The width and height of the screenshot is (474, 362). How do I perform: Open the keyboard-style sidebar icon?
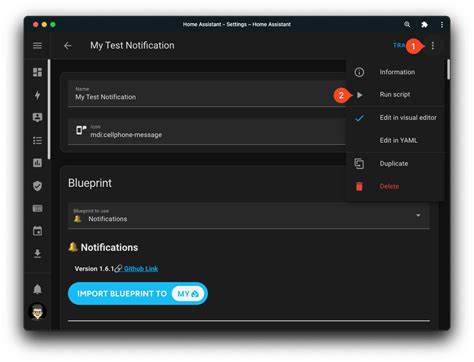point(37,208)
